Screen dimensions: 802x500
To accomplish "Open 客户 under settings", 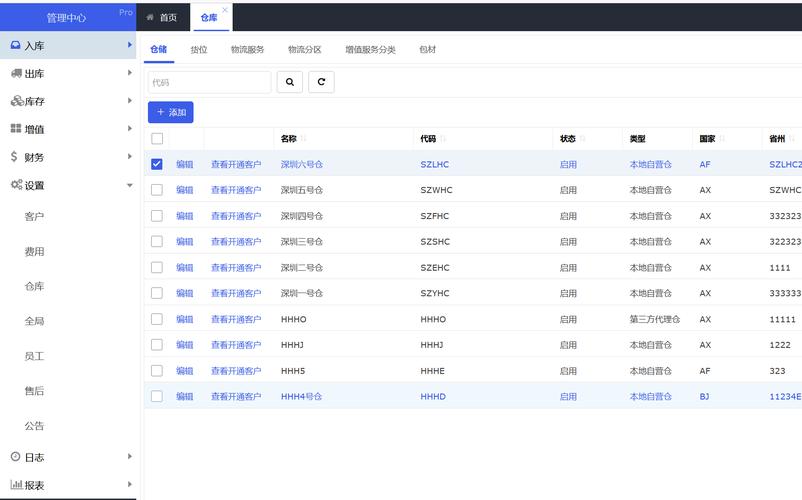I will pyautogui.click(x=34, y=217).
